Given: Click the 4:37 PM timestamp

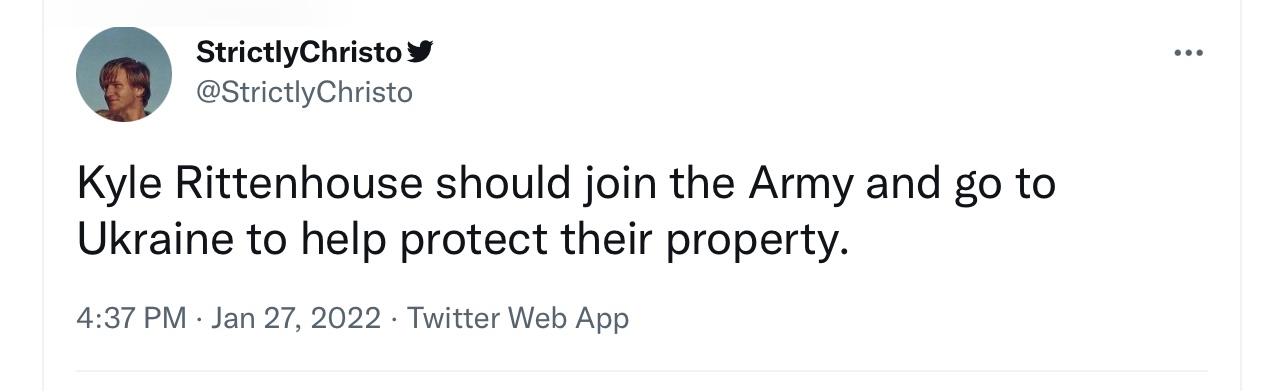Looking at the screenshot, I should tap(132, 319).
